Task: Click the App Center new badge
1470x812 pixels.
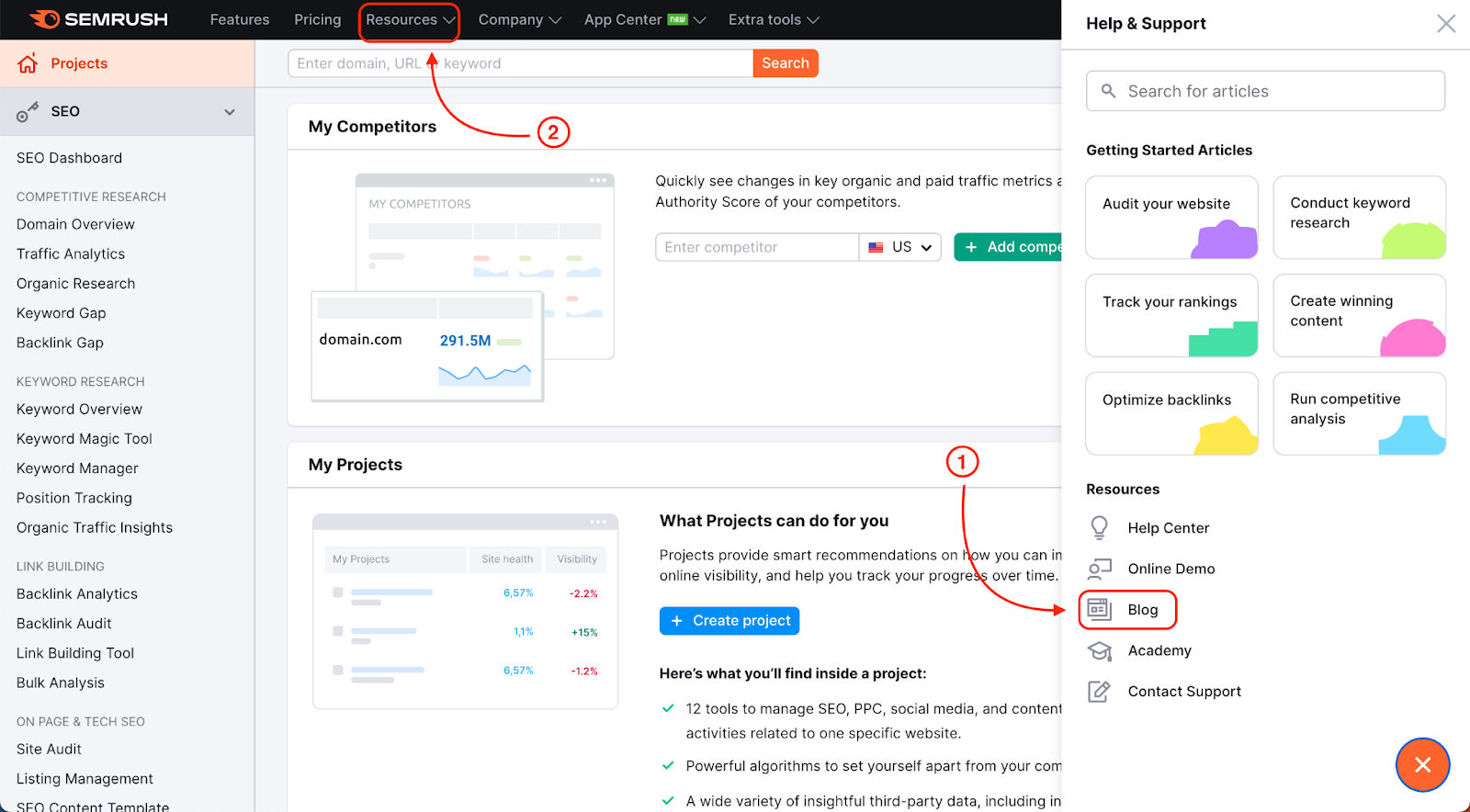Action: (x=677, y=19)
